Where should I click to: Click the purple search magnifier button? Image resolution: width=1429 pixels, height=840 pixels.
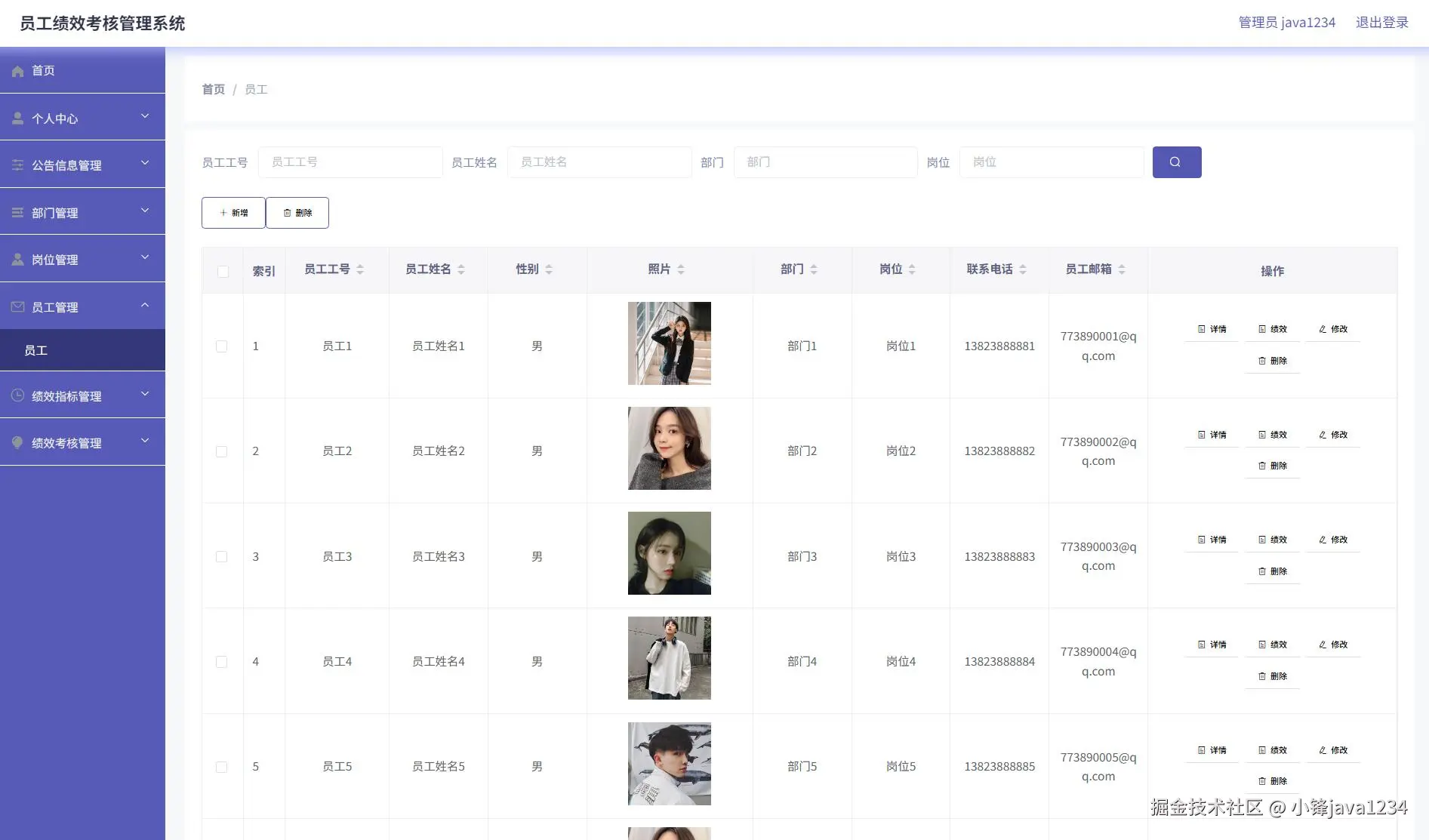pyautogui.click(x=1176, y=162)
